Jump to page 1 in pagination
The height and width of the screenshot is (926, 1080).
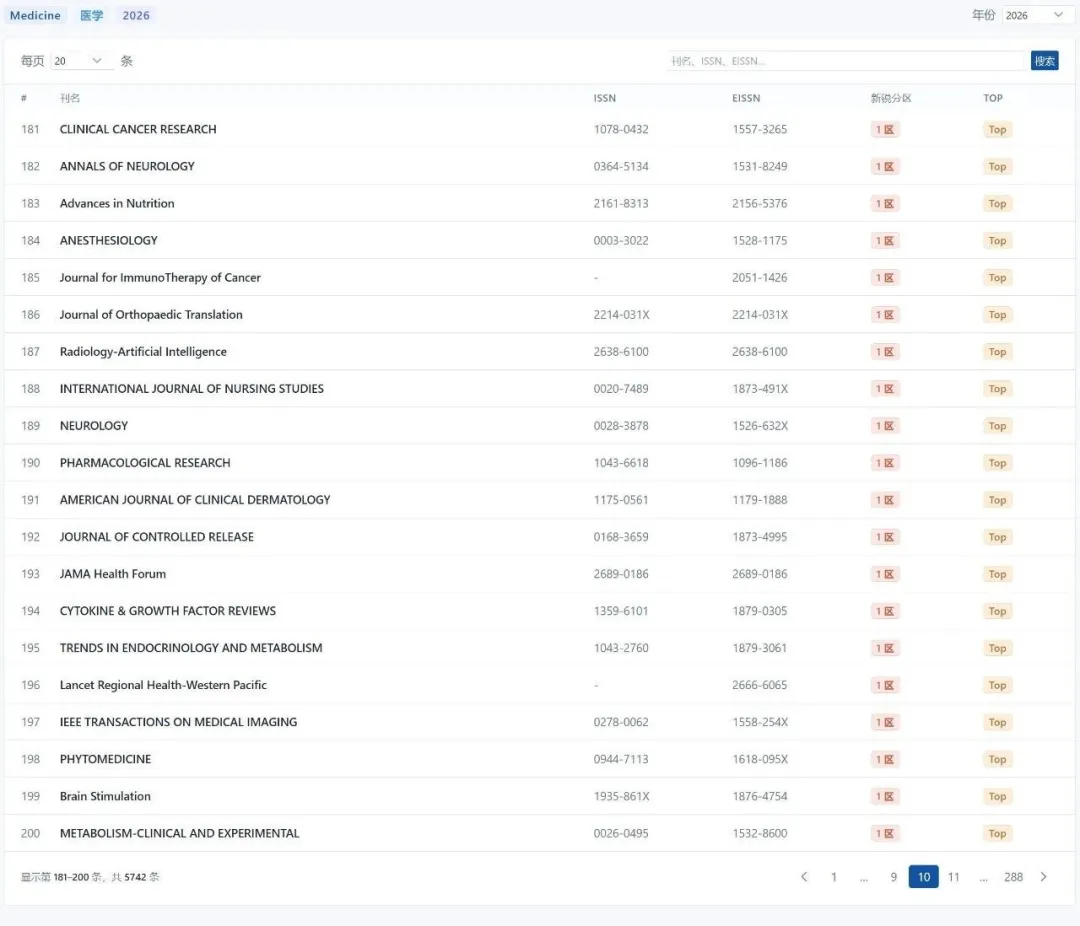(x=834, y=877)
